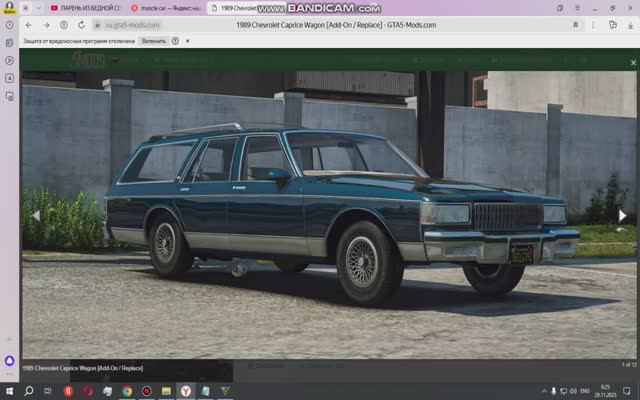640x400 pixels.
Task: Go back to the previous page
Action: 29,25
